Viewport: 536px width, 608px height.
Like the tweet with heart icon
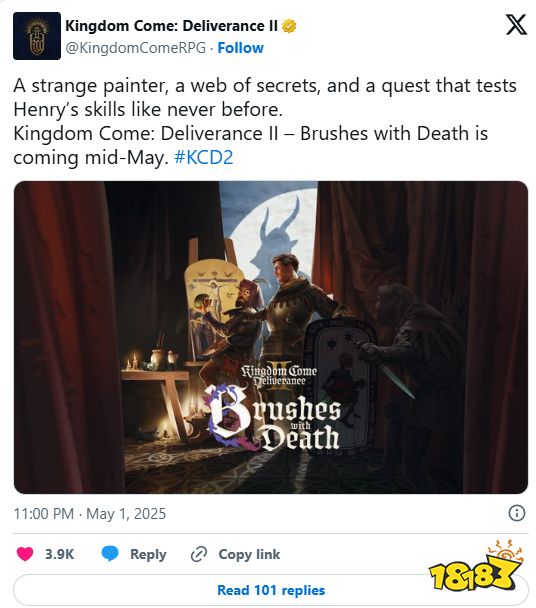25,554
